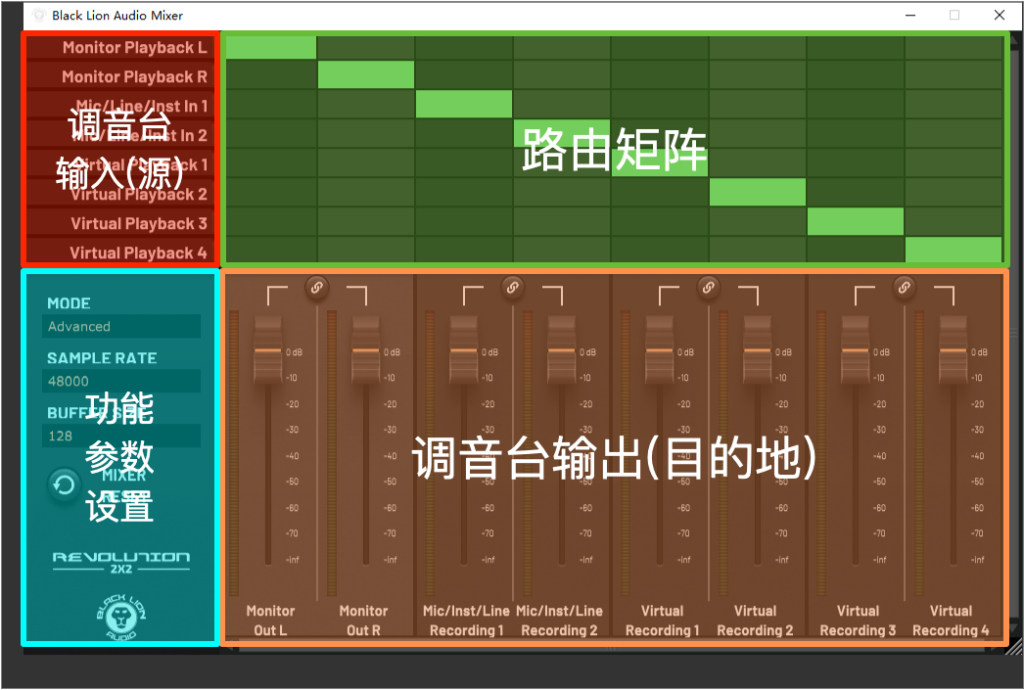Disable Monitor Playback R to Monitor Out R cell
This screenshot has width=1024, height=690.
click(366, 75)
